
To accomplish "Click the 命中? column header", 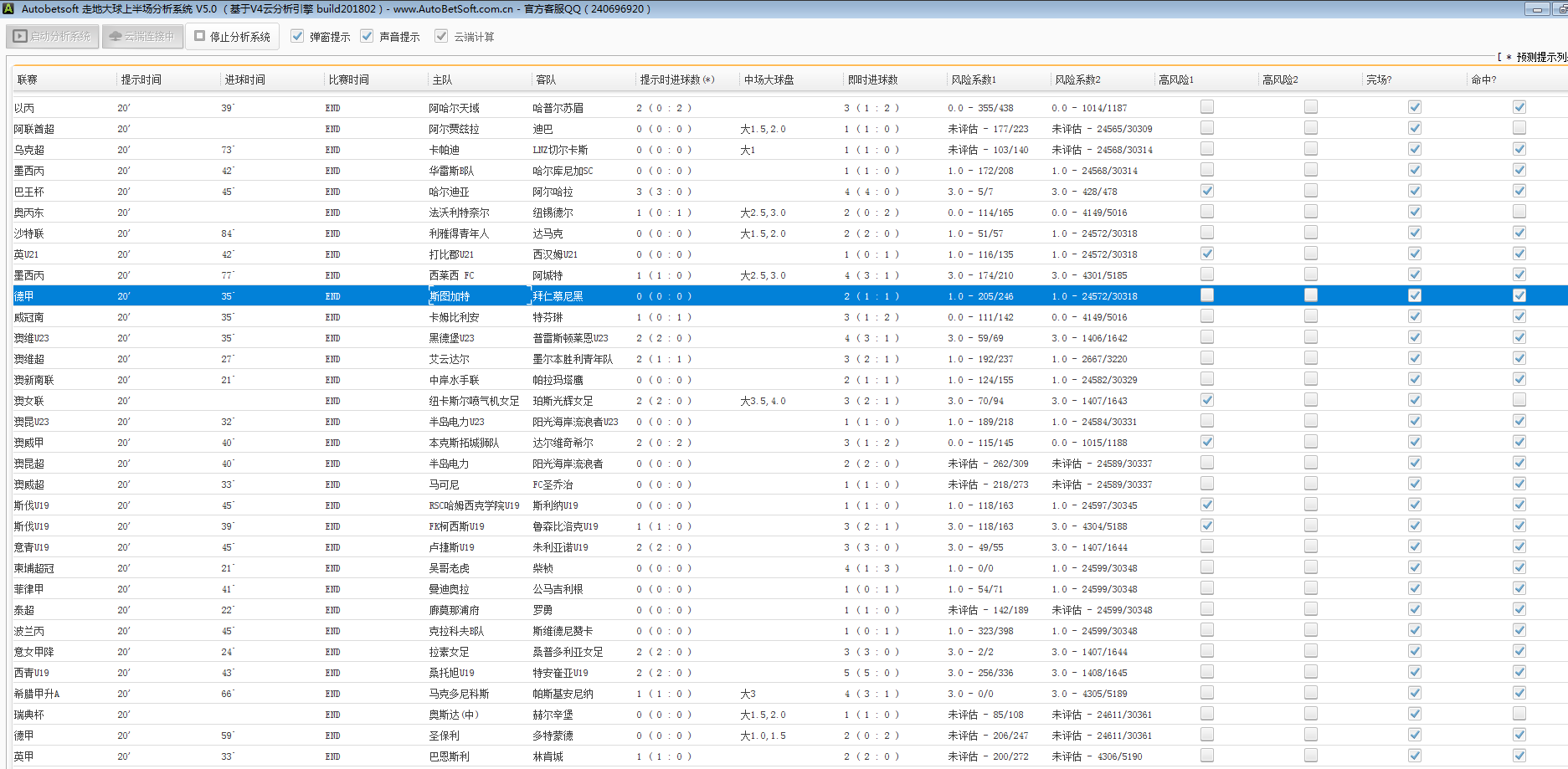I will pyautogui.click(x=1483, y=79).
